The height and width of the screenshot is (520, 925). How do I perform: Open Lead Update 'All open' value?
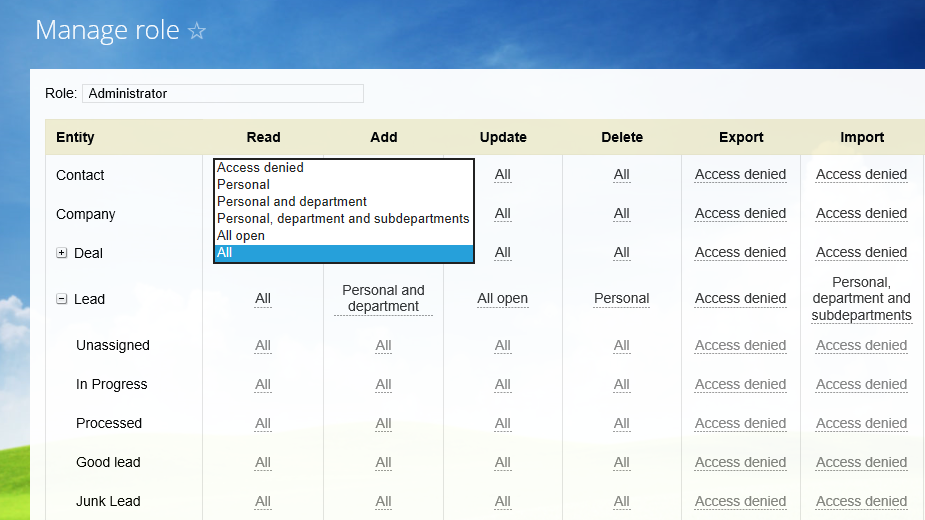point(503,299)
